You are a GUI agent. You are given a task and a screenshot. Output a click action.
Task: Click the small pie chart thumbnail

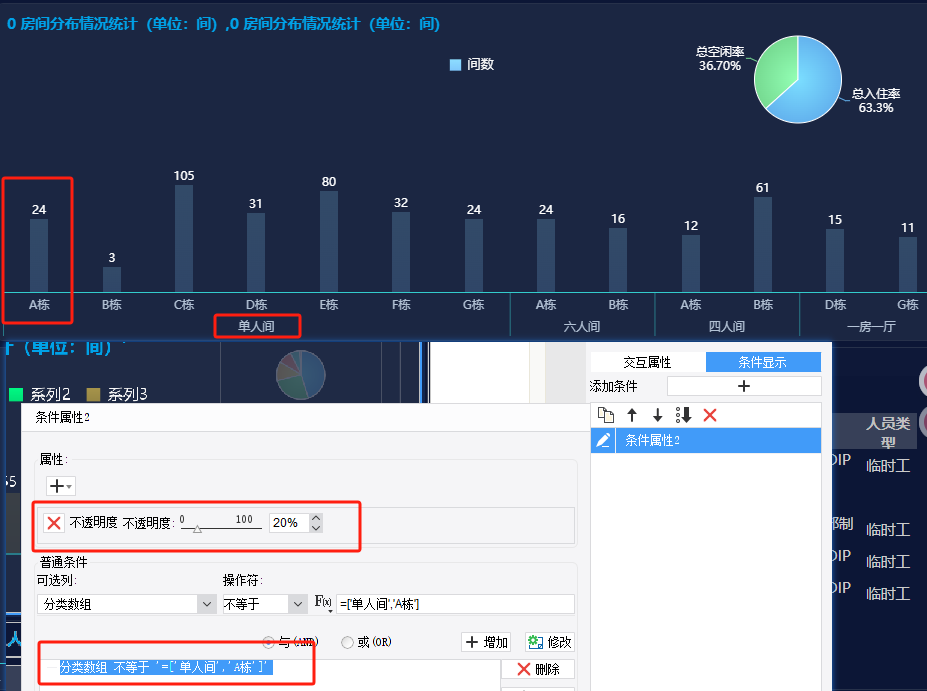click(301, 375)
